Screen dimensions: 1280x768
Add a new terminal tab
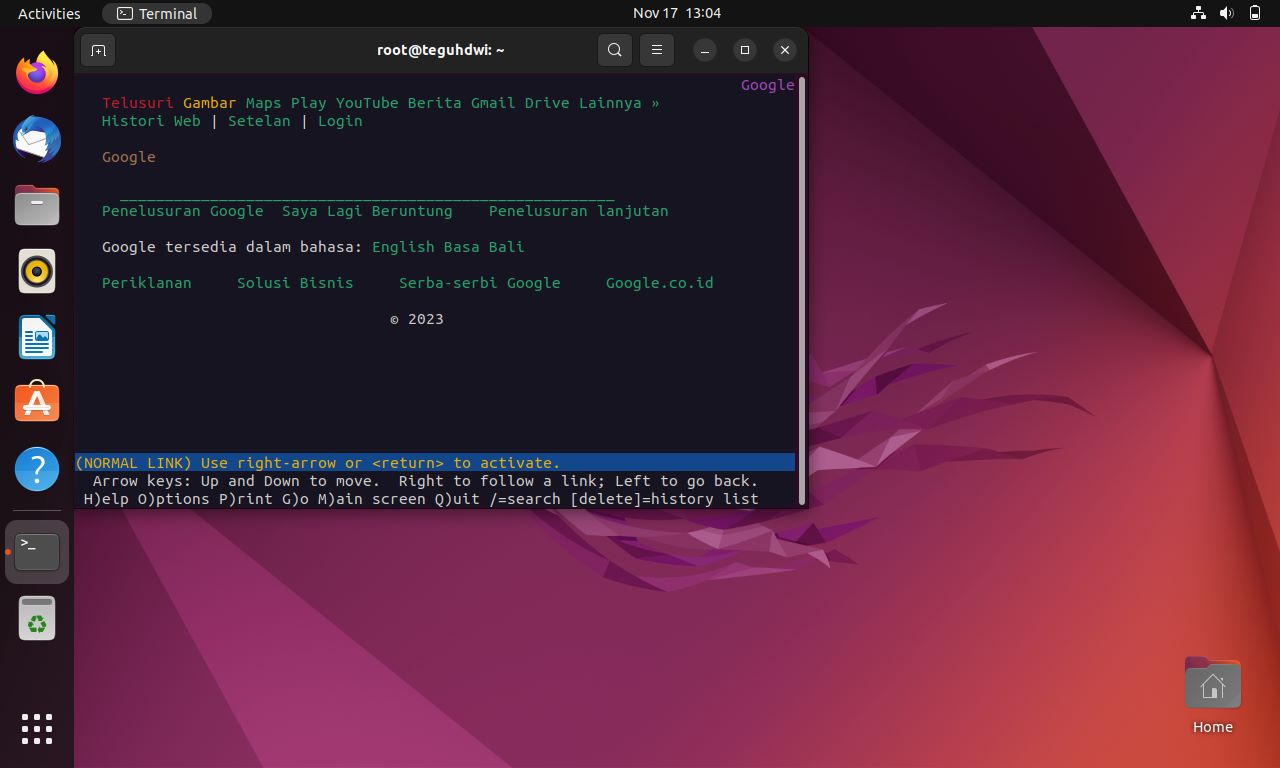pos(98,50)
